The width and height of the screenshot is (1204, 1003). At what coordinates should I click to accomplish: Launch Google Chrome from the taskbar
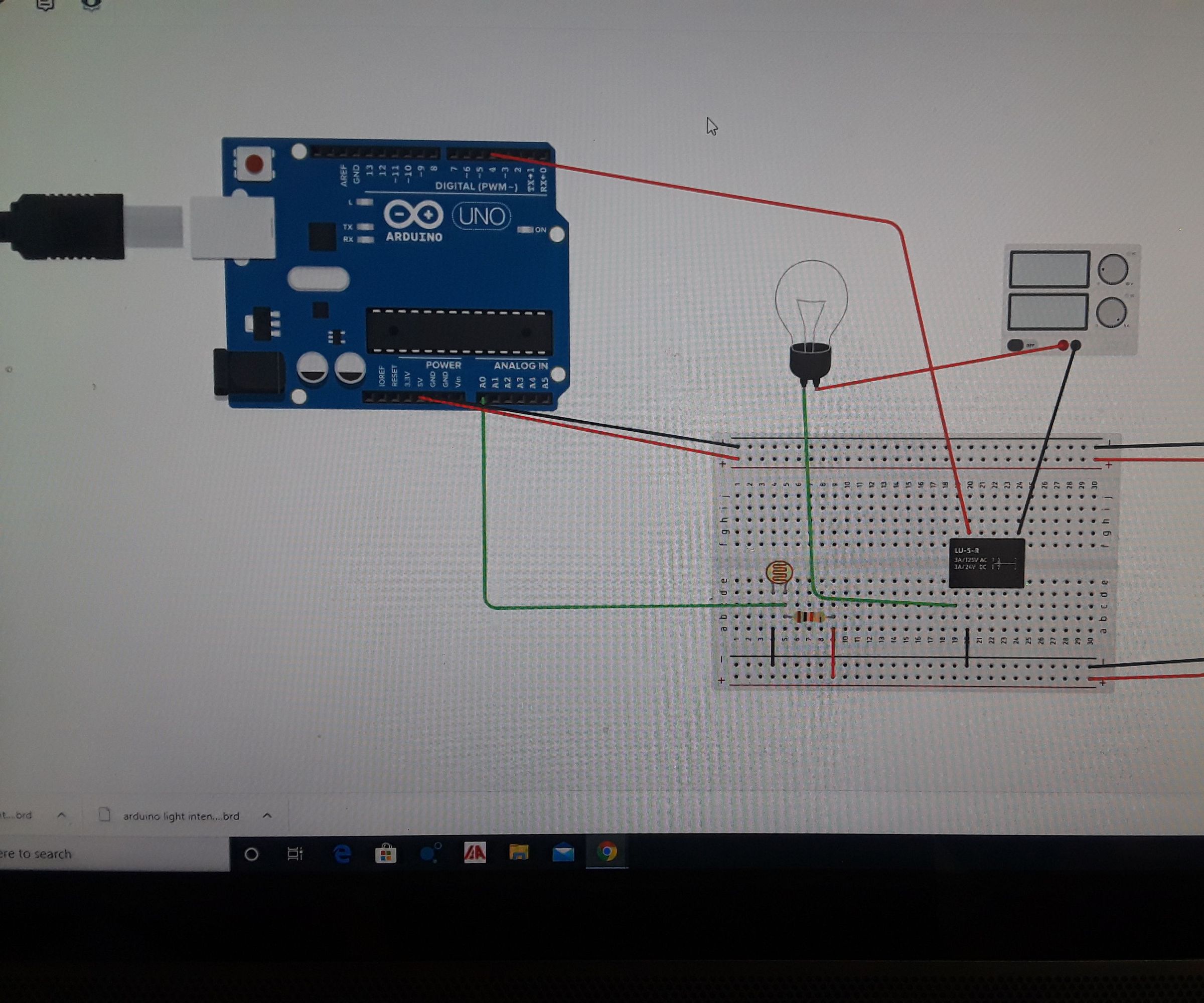608,854
